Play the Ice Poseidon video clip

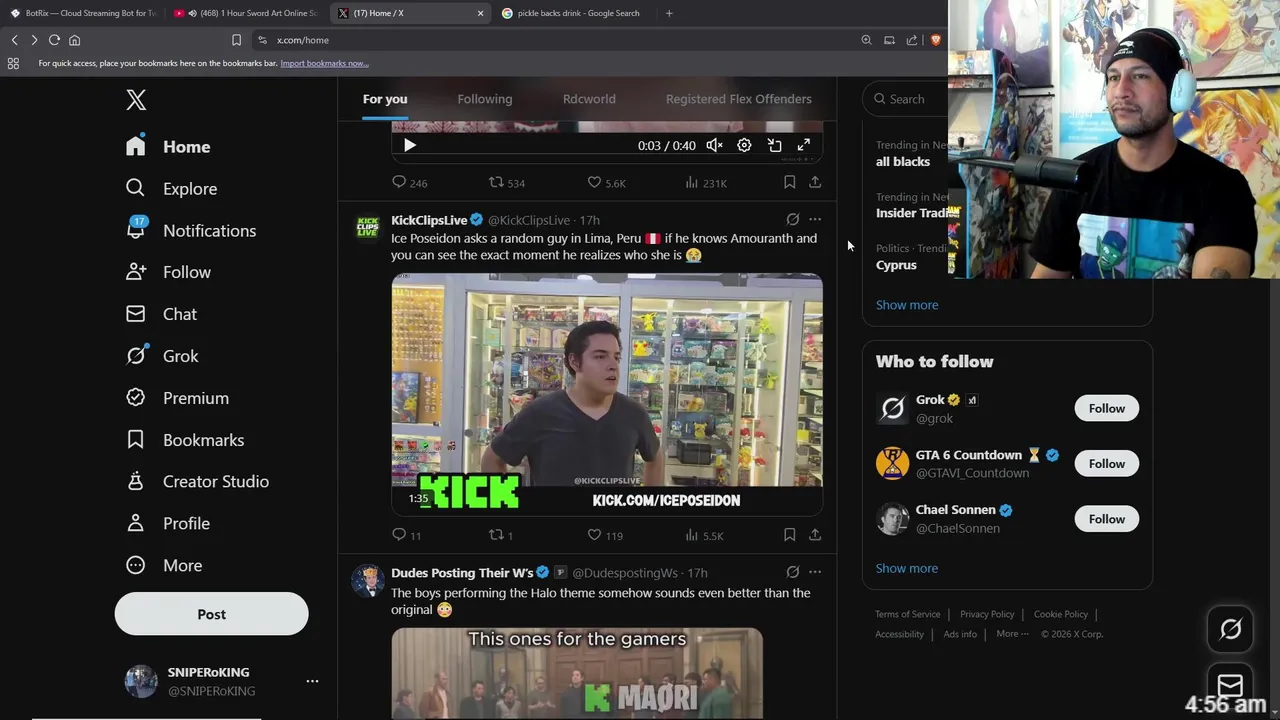(607, 394)
